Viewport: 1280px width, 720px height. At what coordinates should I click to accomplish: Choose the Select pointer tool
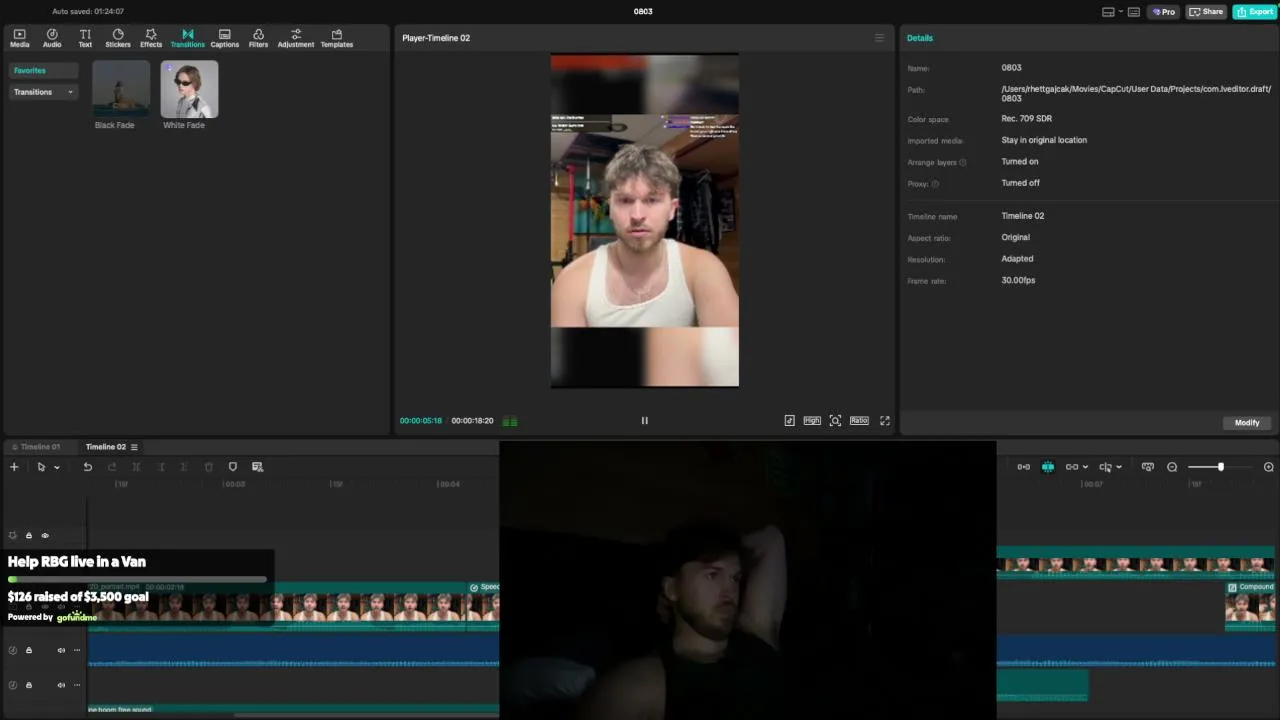tap(41, 467)
